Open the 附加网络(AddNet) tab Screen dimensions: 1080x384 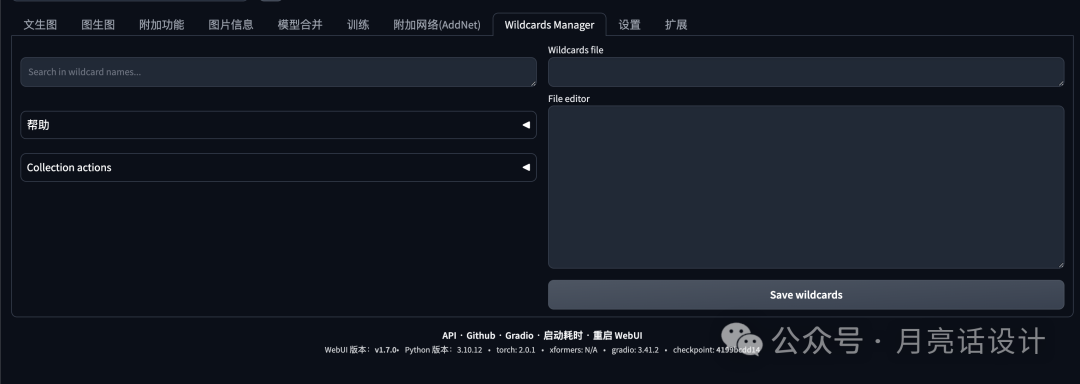coord(437,25)
